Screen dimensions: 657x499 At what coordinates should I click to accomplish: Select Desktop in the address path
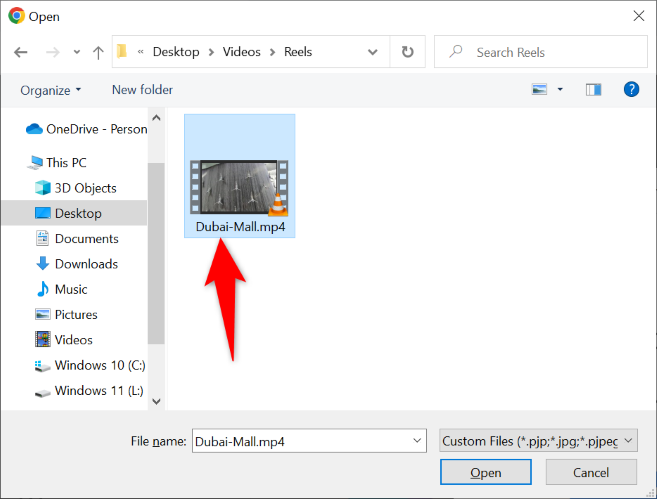(176, 52)
